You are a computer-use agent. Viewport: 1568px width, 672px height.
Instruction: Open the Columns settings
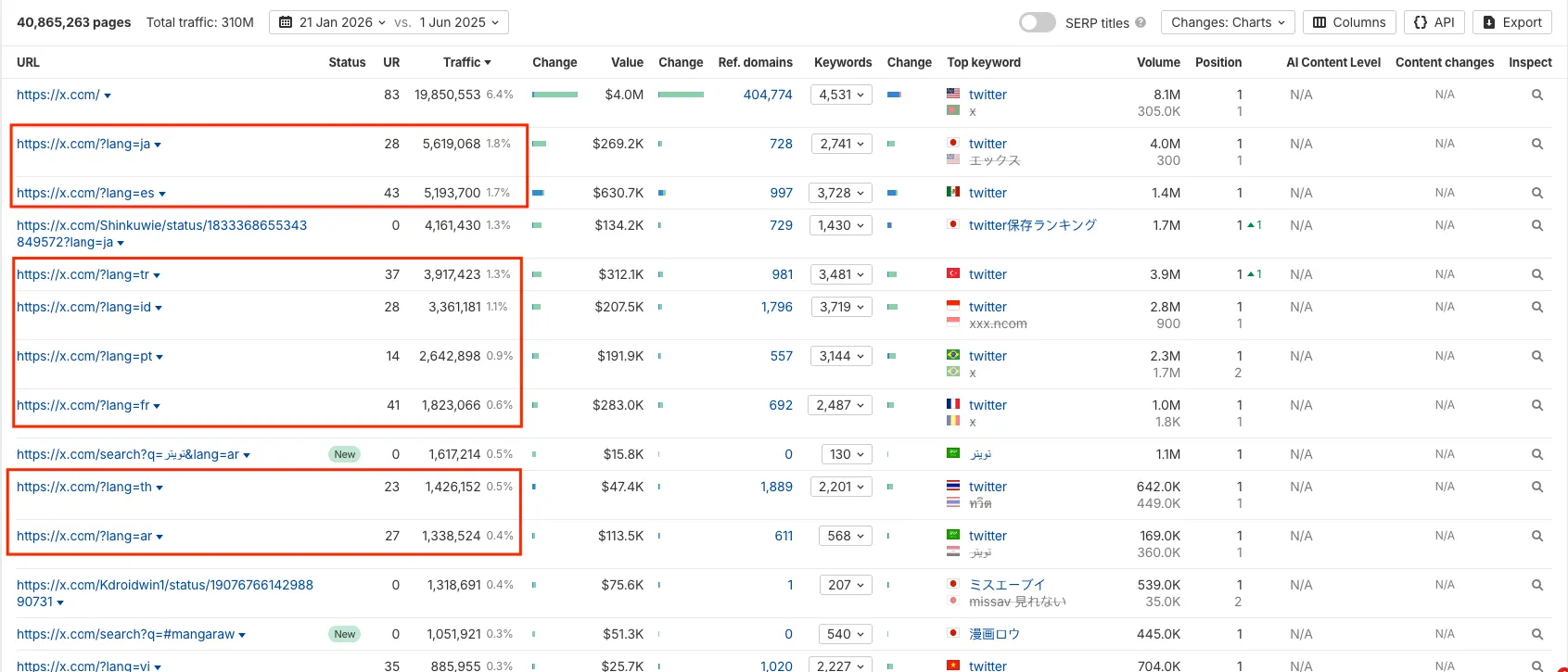(x=1349, y=22)
